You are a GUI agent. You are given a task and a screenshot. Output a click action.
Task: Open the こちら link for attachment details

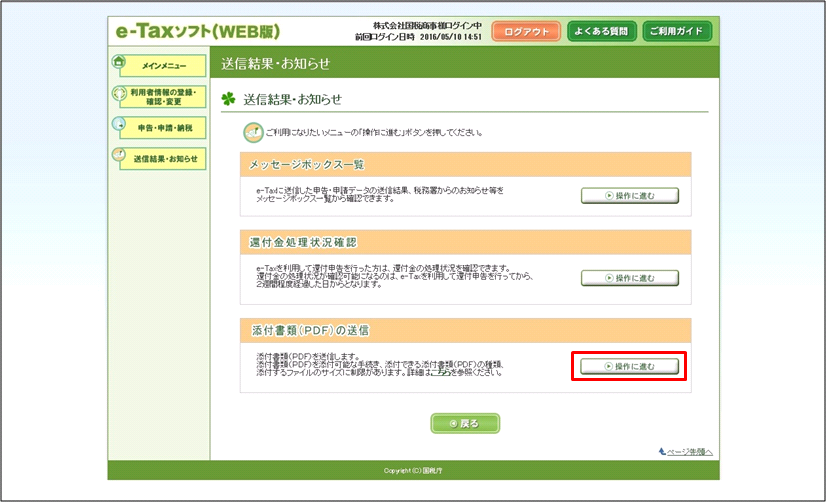click(441, 372)
